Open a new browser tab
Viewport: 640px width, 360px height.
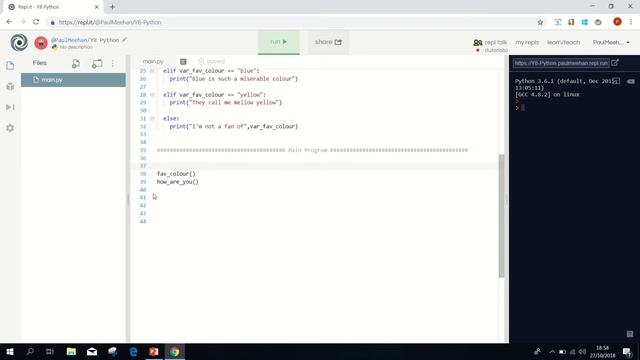click(x=112, y=7)
